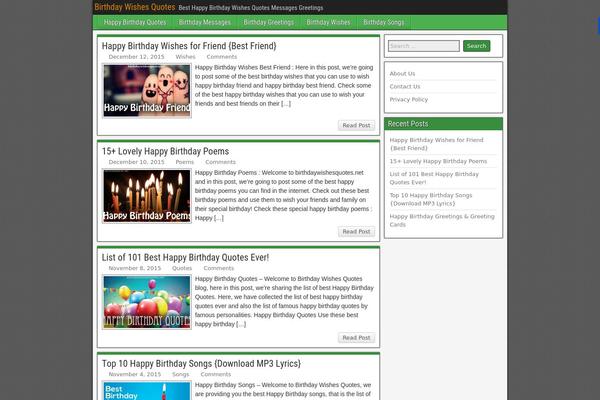Open Happy Birthday Quotes menu item
Viewport: 600px width, 400px height.
coord(135,22)
